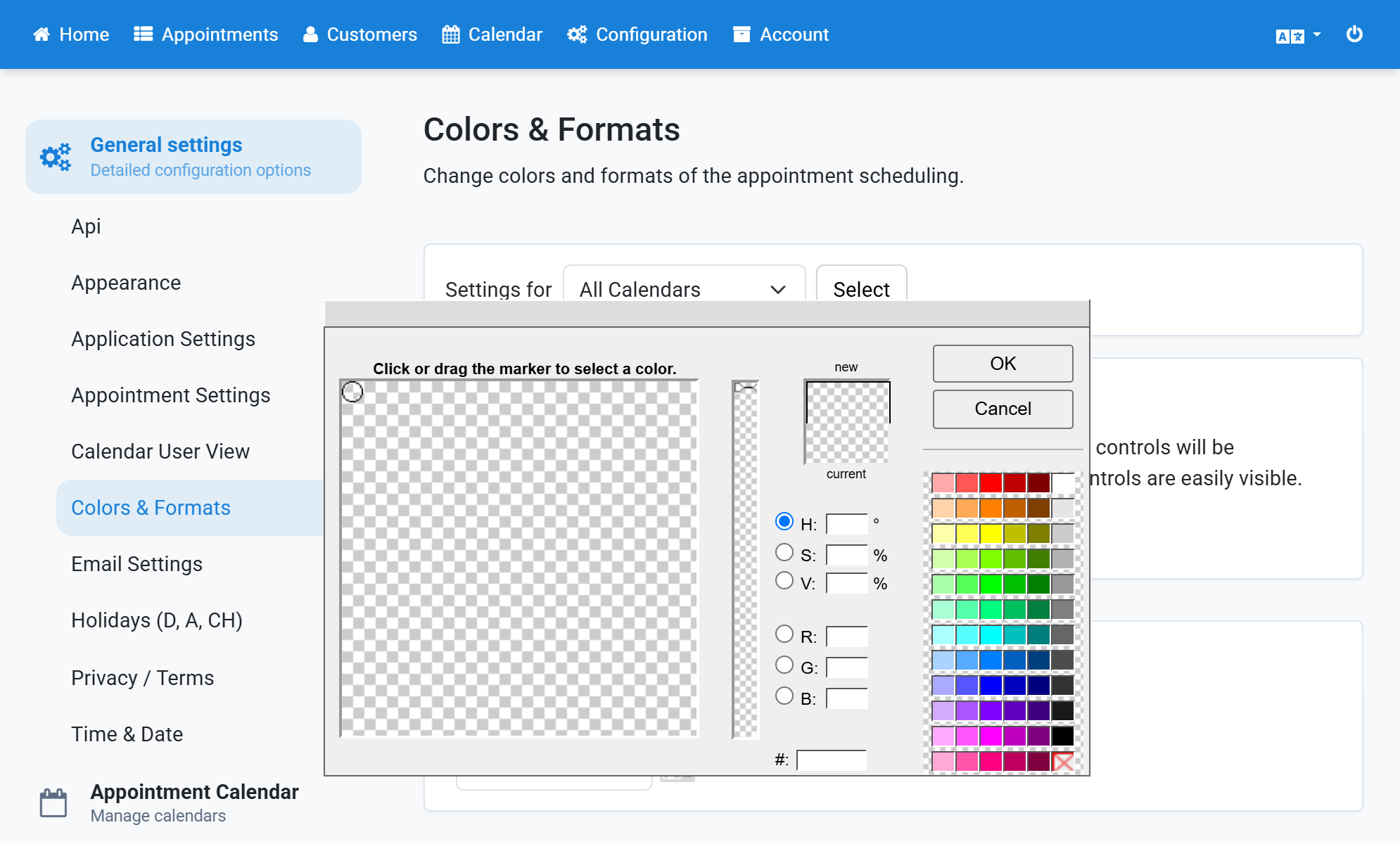Select the H hue radio button
The image size is (1400, 844).
[784, 521]
